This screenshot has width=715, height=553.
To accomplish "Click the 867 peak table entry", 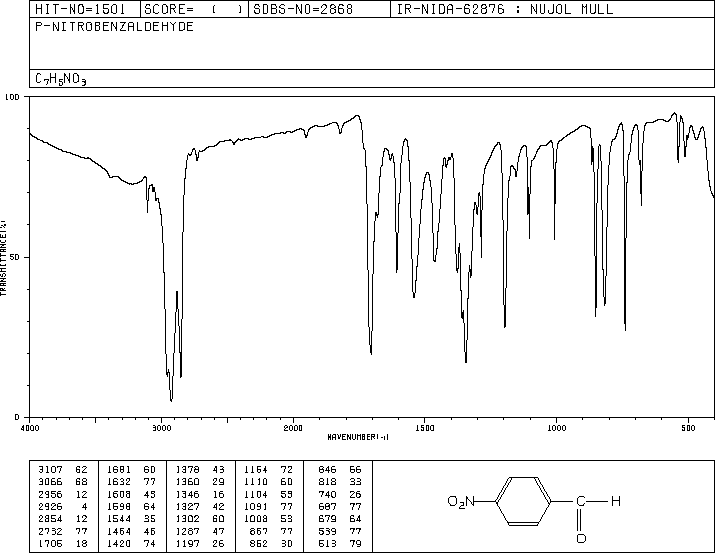I will click(271, 531).
